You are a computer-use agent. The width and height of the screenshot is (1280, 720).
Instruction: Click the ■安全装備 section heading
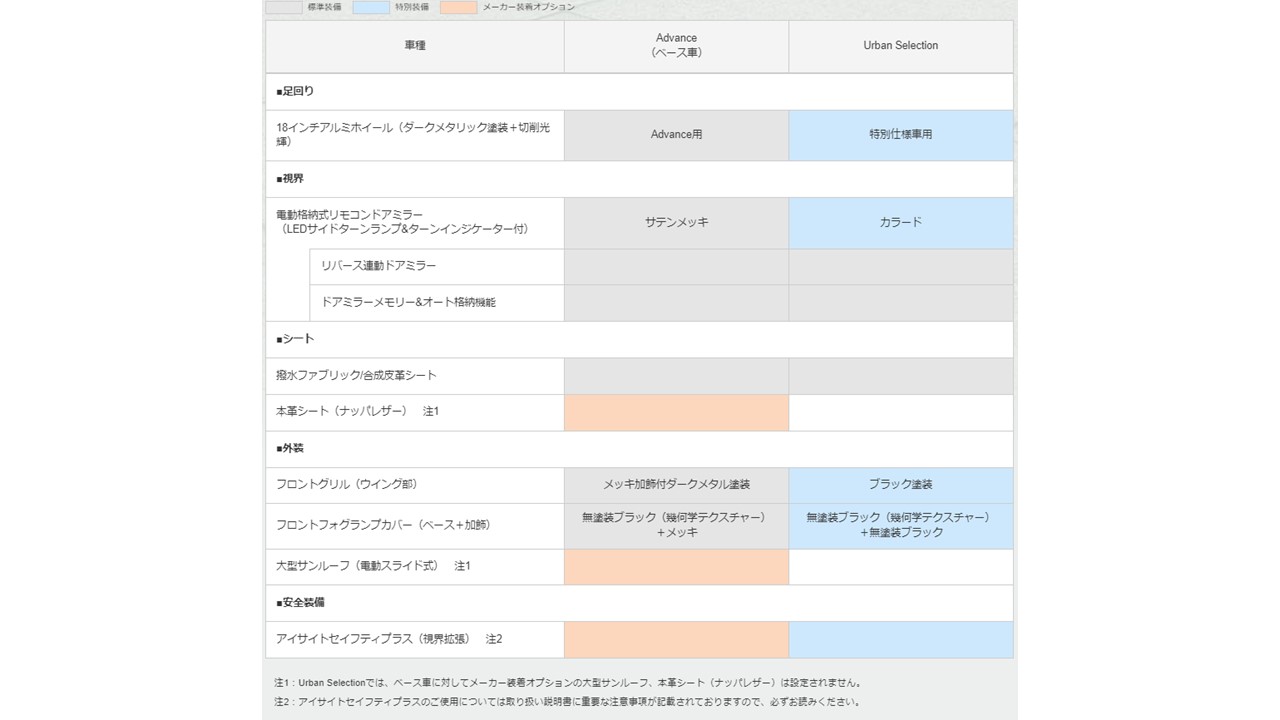[x=300, y=603]
